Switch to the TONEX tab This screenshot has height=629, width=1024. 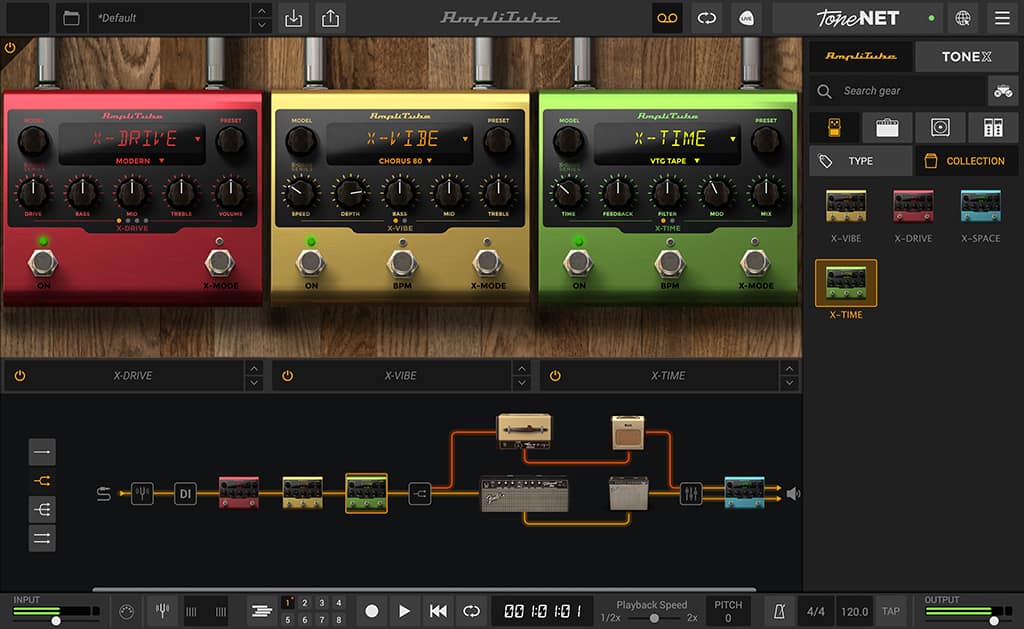[x=966, y=57]
